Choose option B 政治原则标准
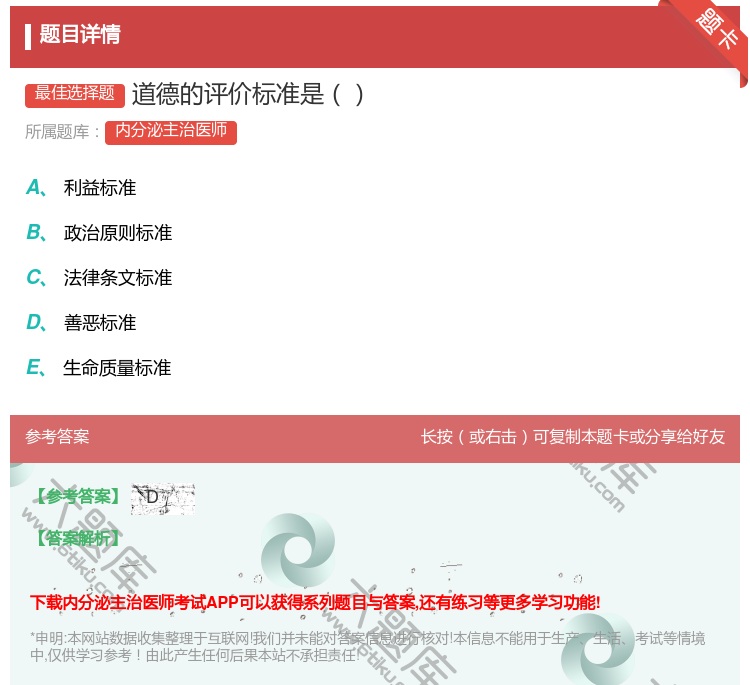The height and width of the screenshot is (685, 750). point(117,233)
